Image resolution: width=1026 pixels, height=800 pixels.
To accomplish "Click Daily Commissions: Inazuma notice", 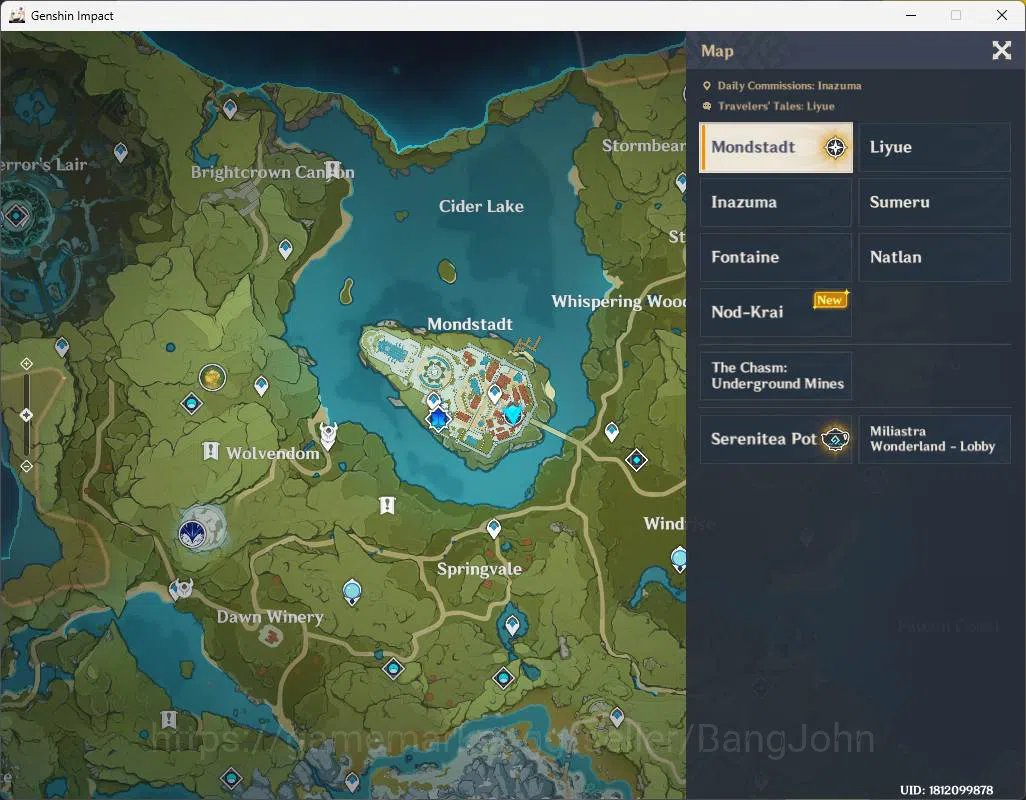I will pyautogui.click(x=782, y=86).
